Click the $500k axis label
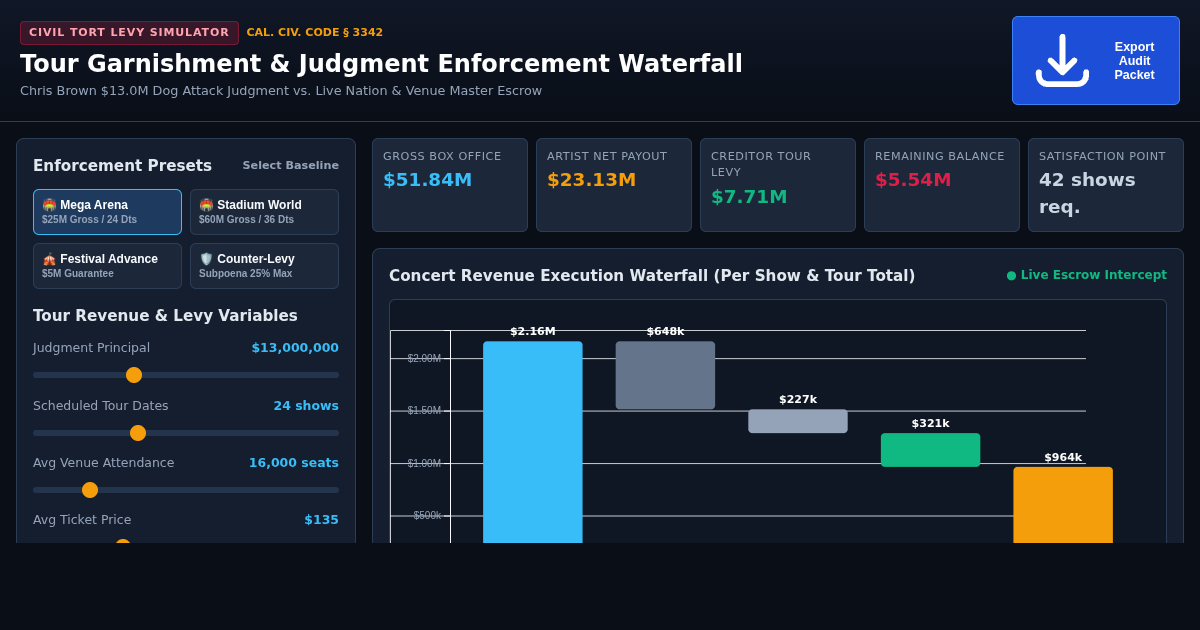Viewport: 1200px width, 630px height. [427, 516]
